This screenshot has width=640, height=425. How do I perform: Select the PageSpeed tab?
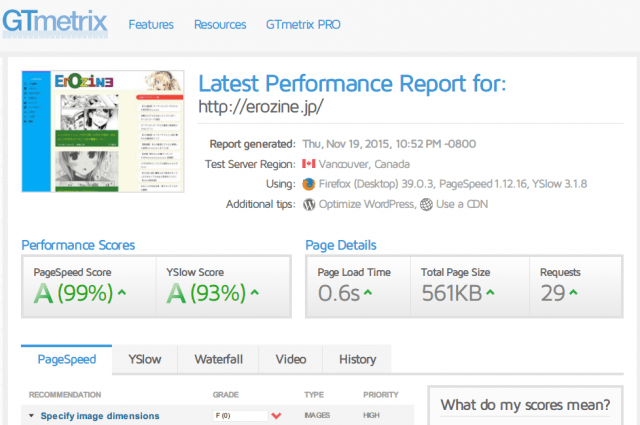tap(67, 360)
